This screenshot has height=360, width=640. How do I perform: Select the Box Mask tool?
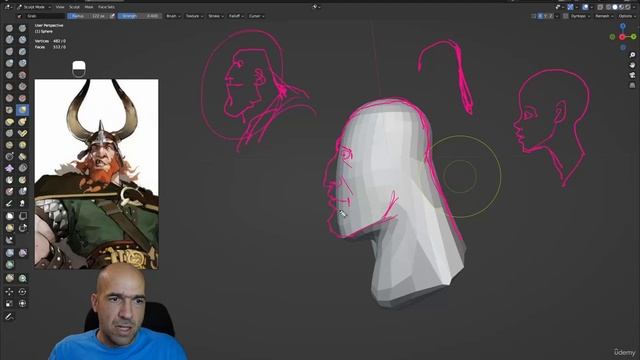(x=9, y=216)
